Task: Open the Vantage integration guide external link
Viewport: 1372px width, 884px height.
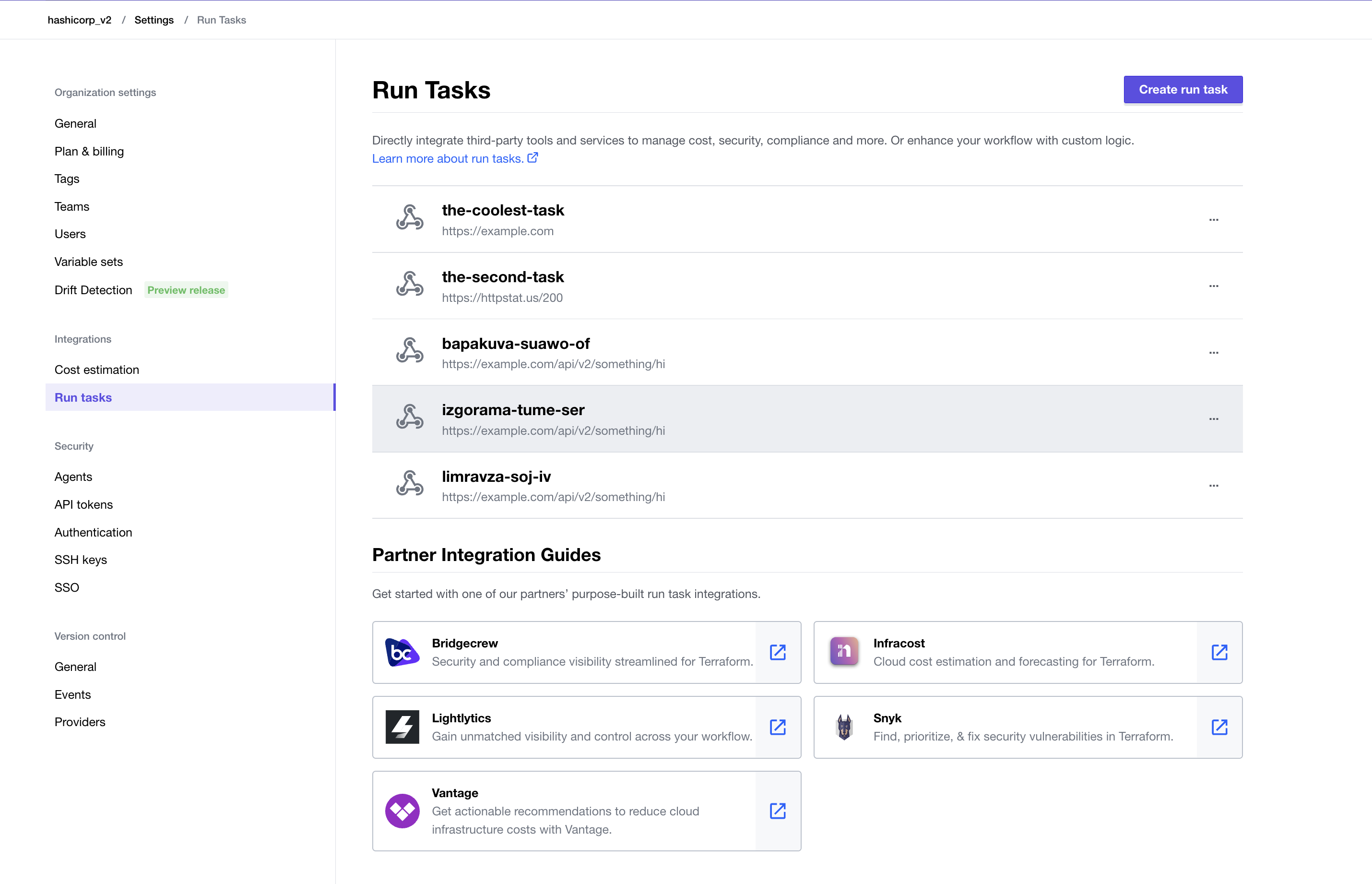Action: tap(778, 811)
